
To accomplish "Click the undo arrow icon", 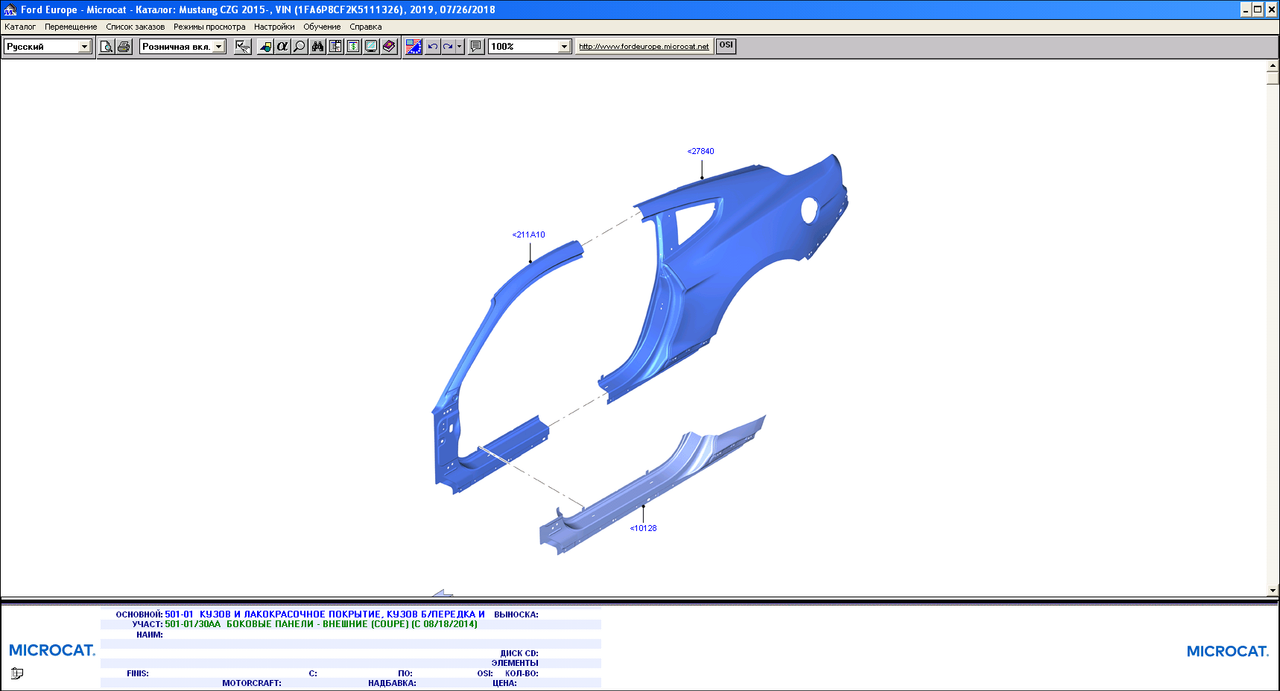I will [433, 46].
